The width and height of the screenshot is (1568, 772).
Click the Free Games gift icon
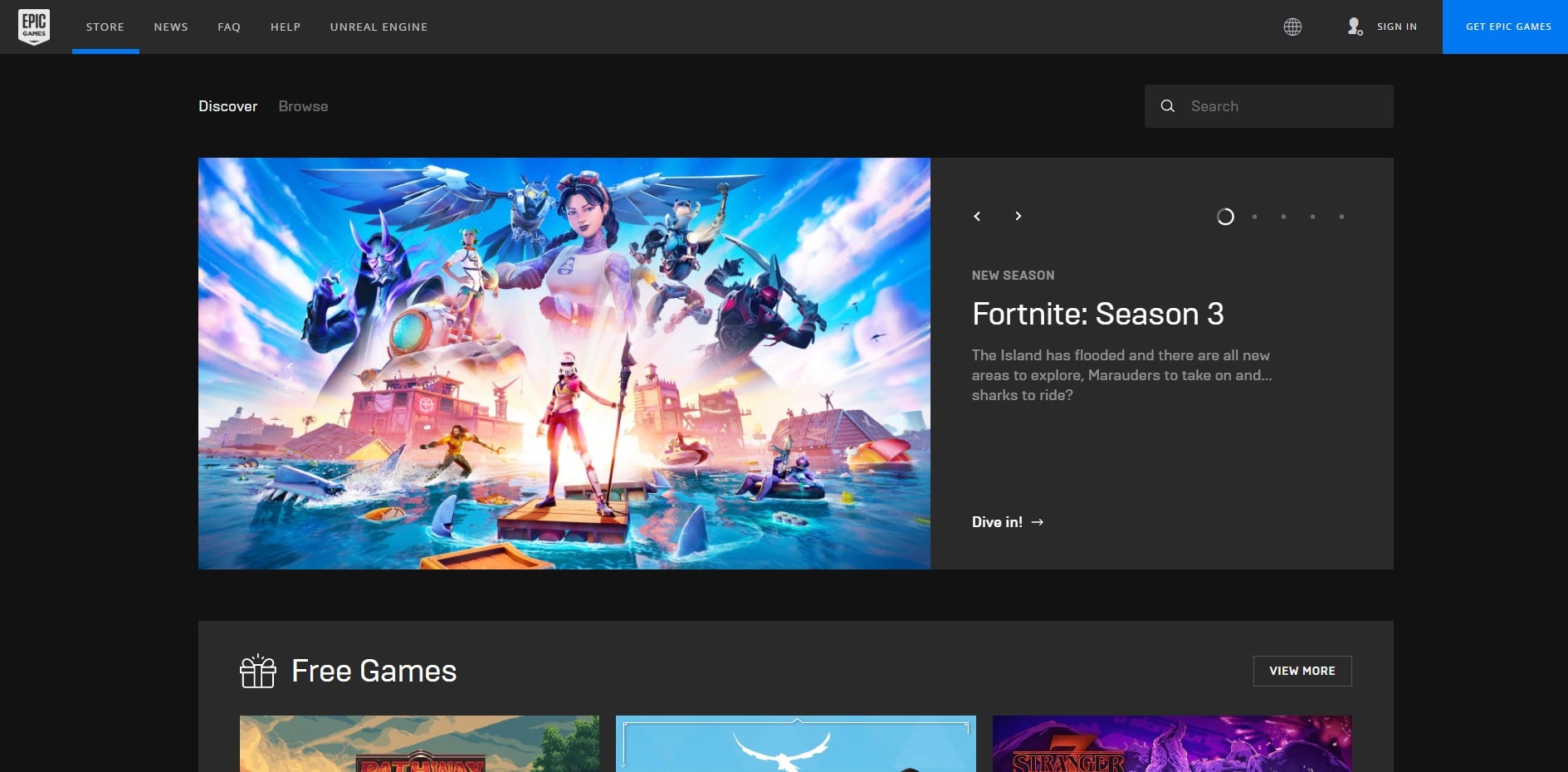coord(257,671)
